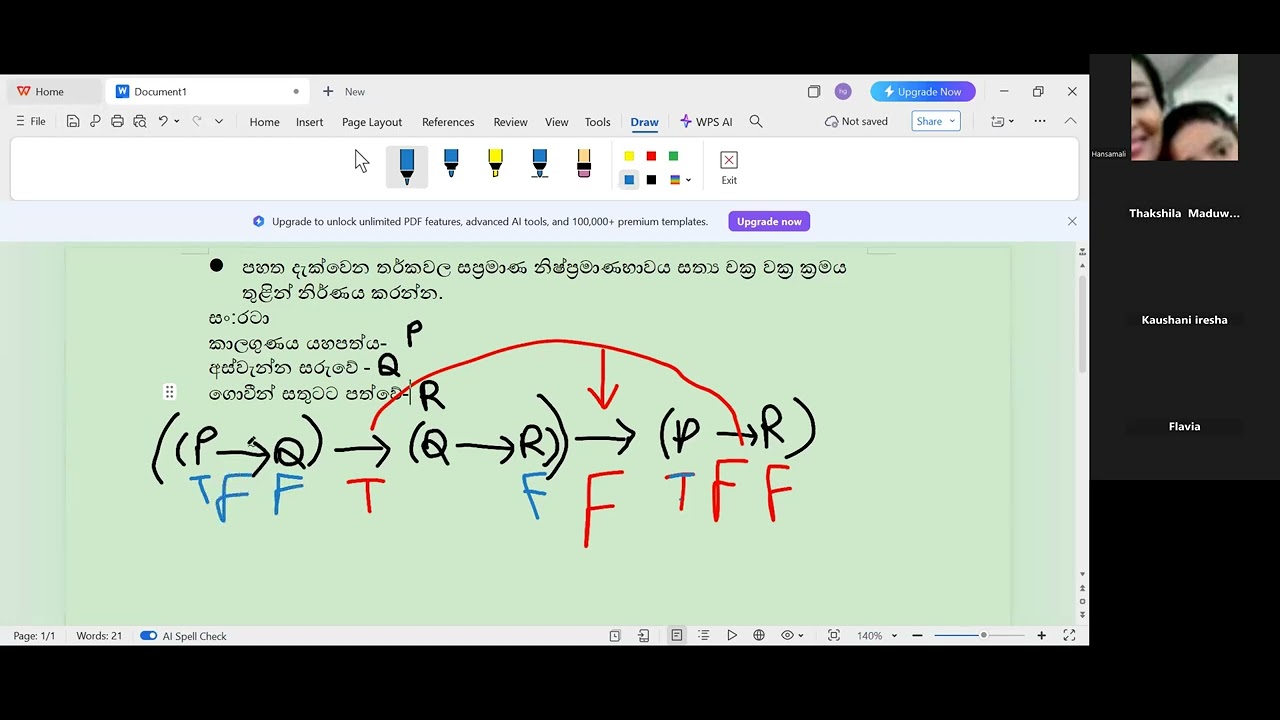Image resolution: width=1280 pixels, height=720 pixels.
Task: Pick the green ink color
Action: [673, 156]
